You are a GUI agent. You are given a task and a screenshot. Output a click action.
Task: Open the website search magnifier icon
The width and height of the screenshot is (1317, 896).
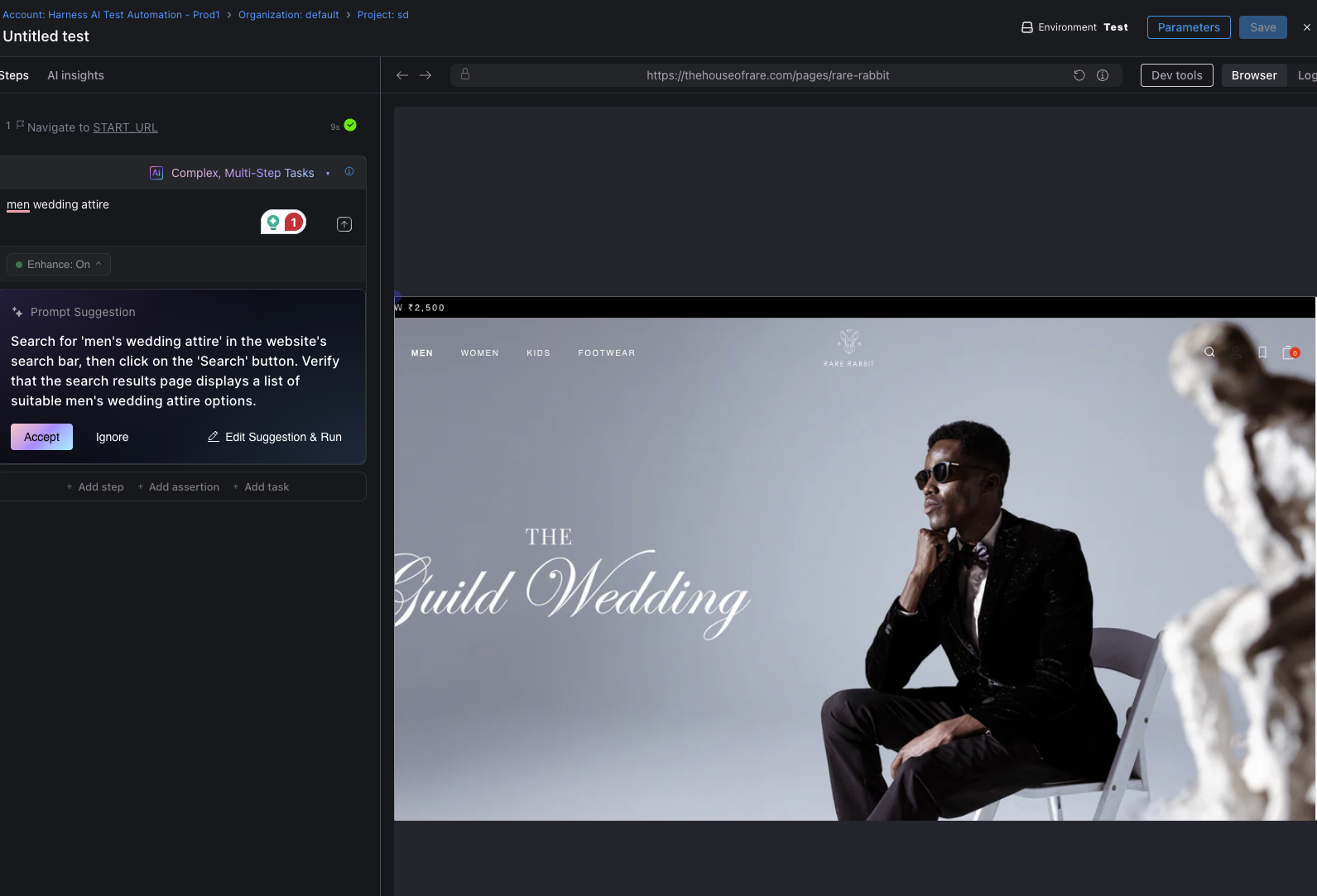coord(1209,352)
